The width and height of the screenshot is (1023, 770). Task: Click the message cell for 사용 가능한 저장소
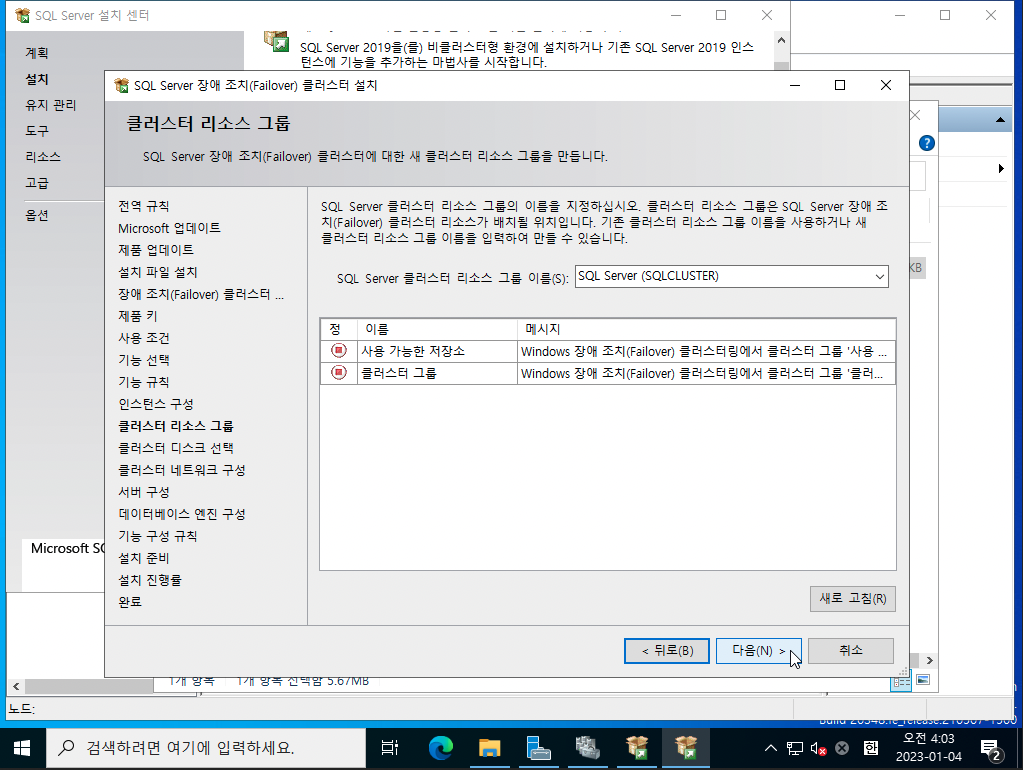706,351
